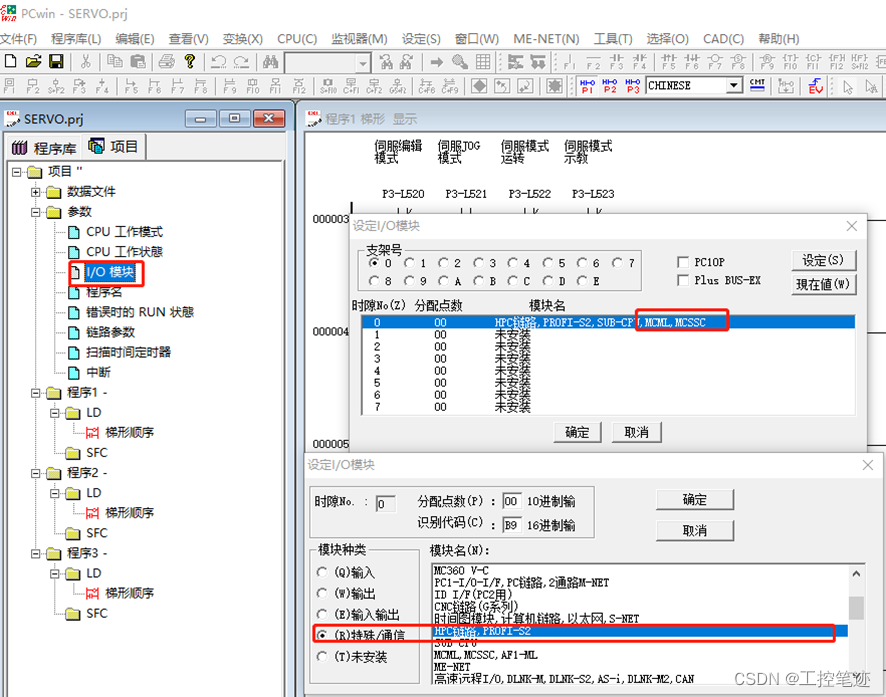Screen dimensions: 886x697
Task: Open the CHINESE language dropdown
Action: [733, 86]
